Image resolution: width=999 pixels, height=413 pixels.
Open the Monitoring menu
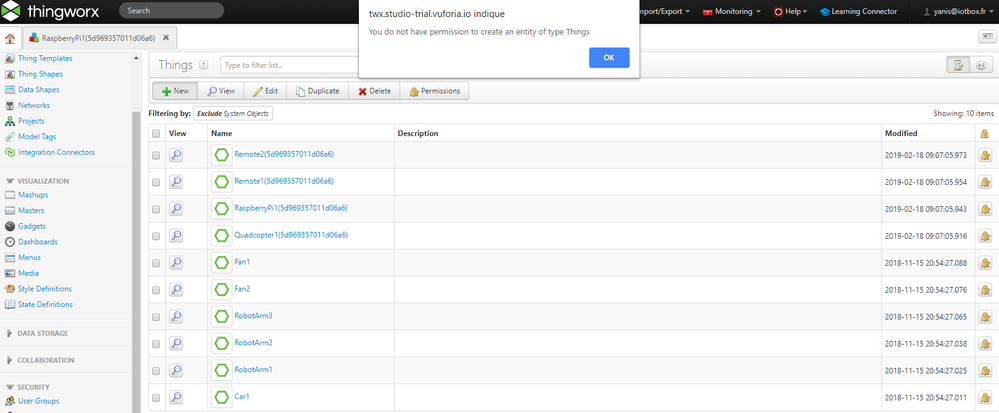[731, 11]
